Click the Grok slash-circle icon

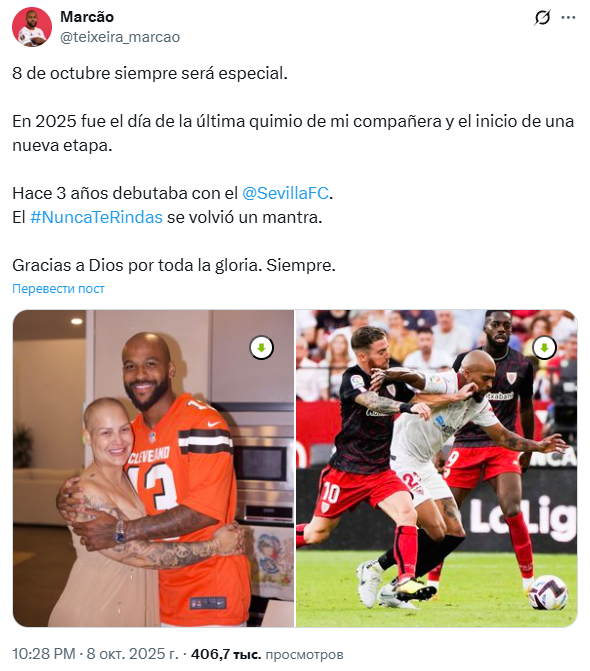(542, 18)
